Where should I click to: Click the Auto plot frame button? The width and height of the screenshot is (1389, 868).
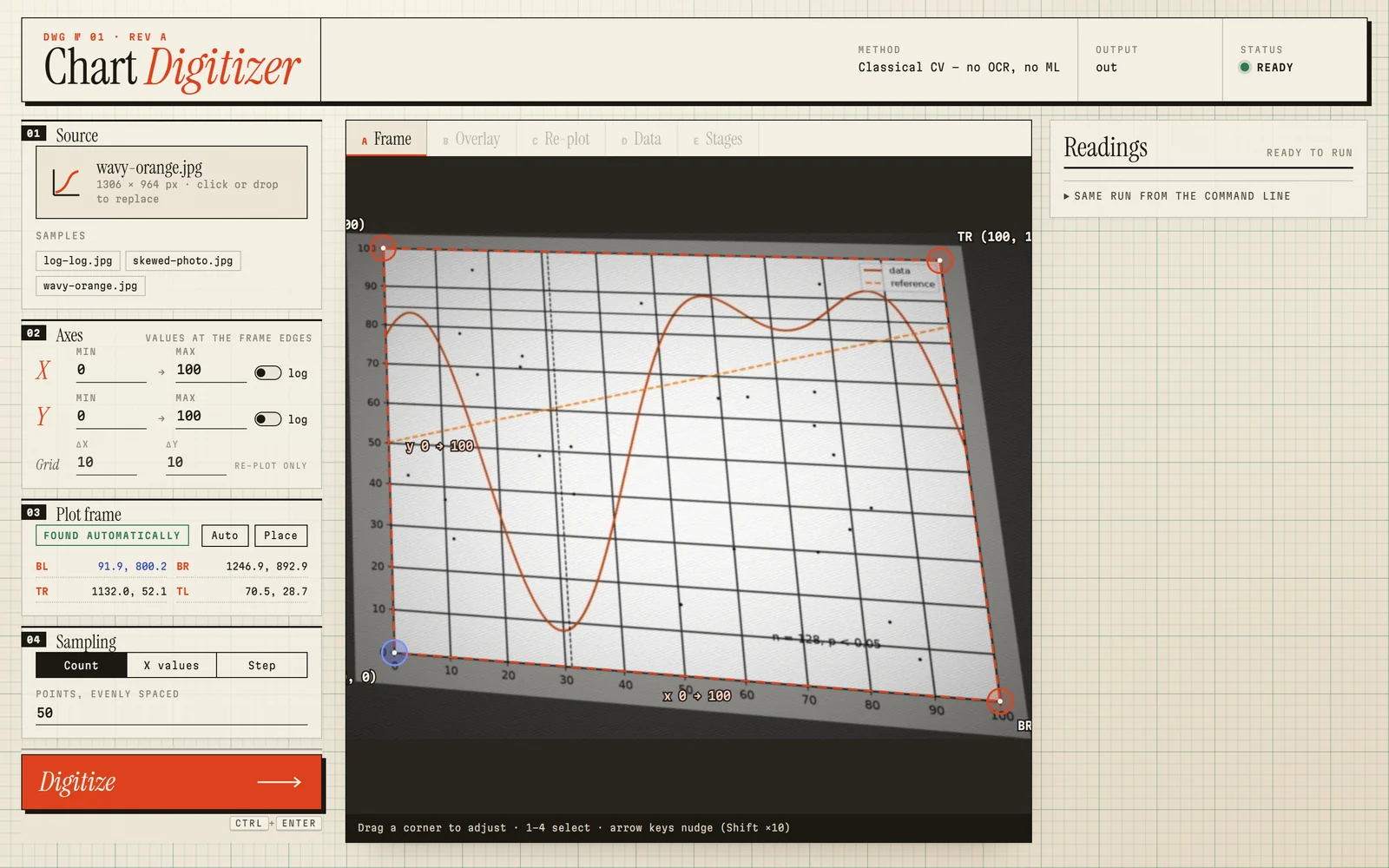[x=225, y=536]
